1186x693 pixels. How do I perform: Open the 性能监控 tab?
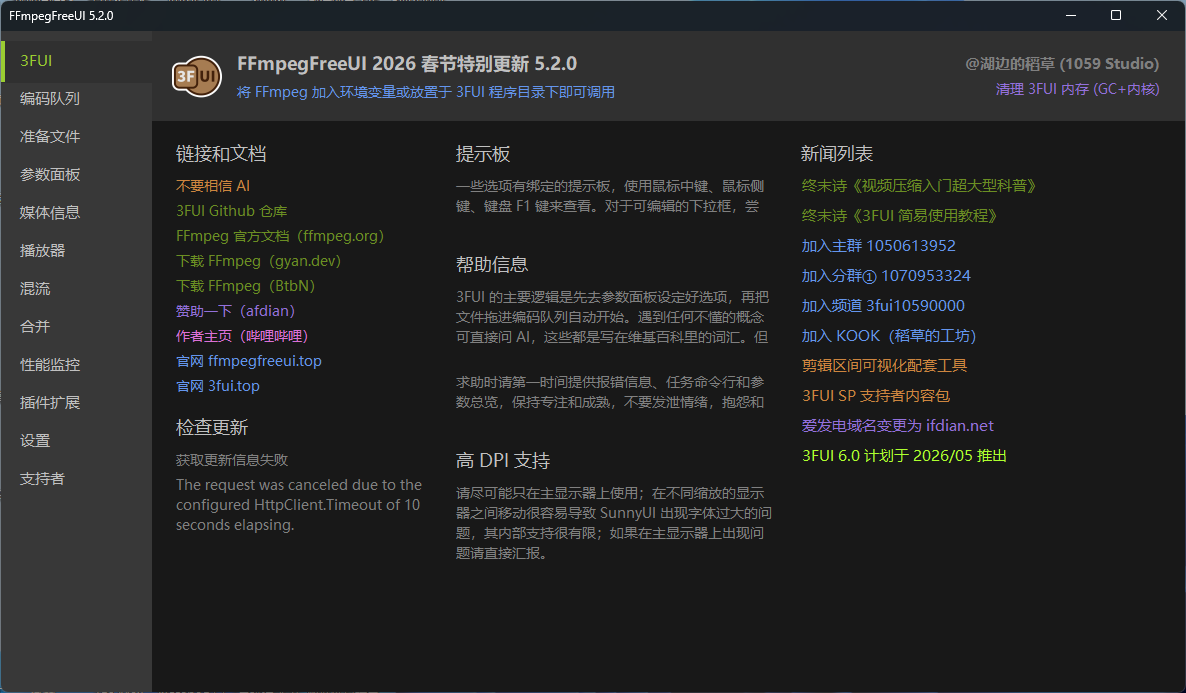(x=76, y=365)
